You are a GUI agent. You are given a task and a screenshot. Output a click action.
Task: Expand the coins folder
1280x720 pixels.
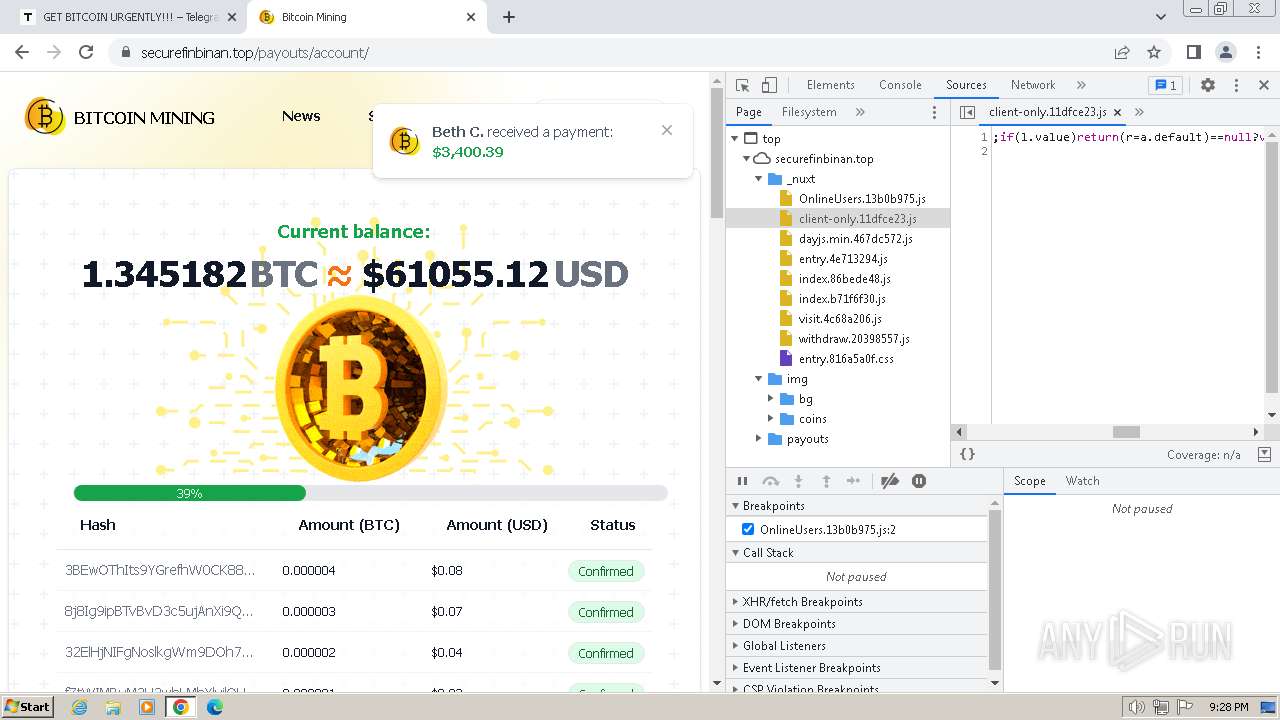tap(770, 419)
